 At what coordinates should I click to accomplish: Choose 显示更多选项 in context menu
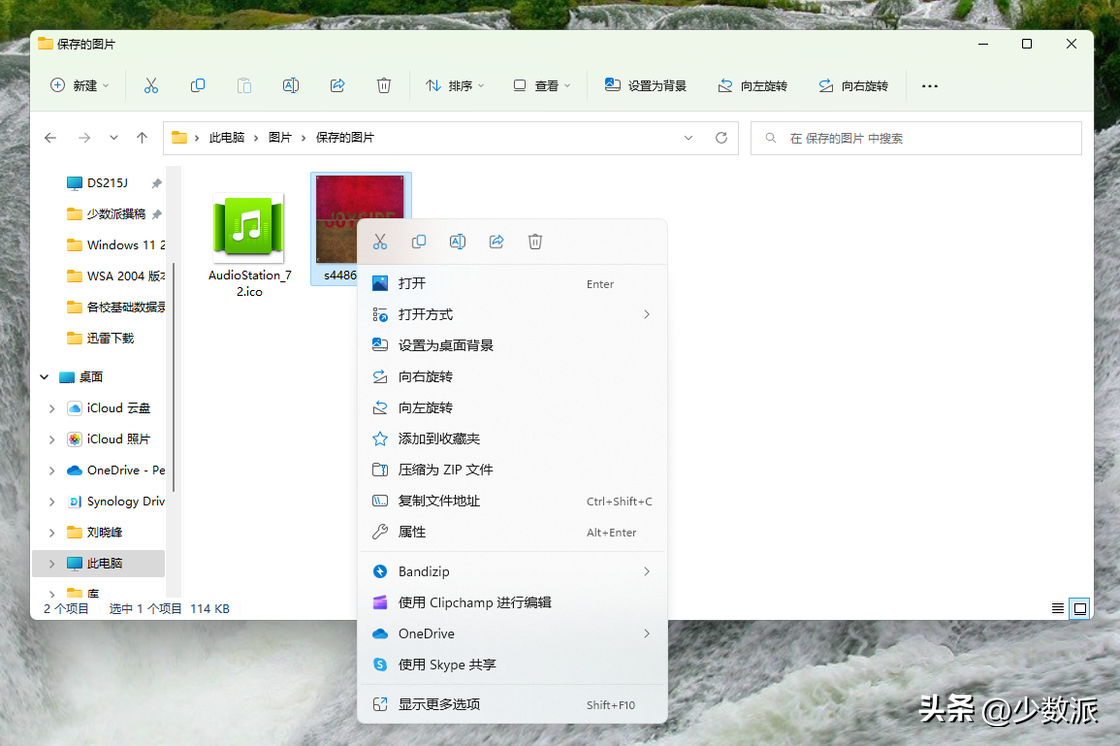click(x=439, y=705)
